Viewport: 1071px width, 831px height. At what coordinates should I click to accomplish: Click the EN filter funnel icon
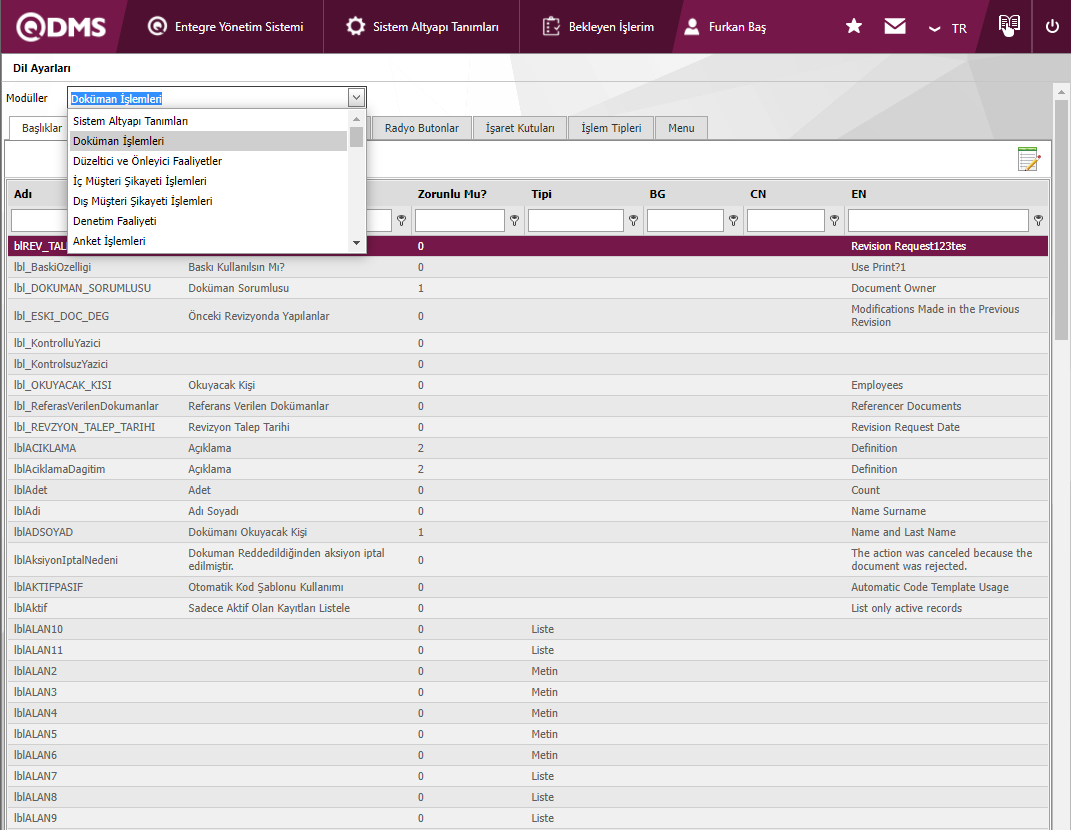point(1038,221)
